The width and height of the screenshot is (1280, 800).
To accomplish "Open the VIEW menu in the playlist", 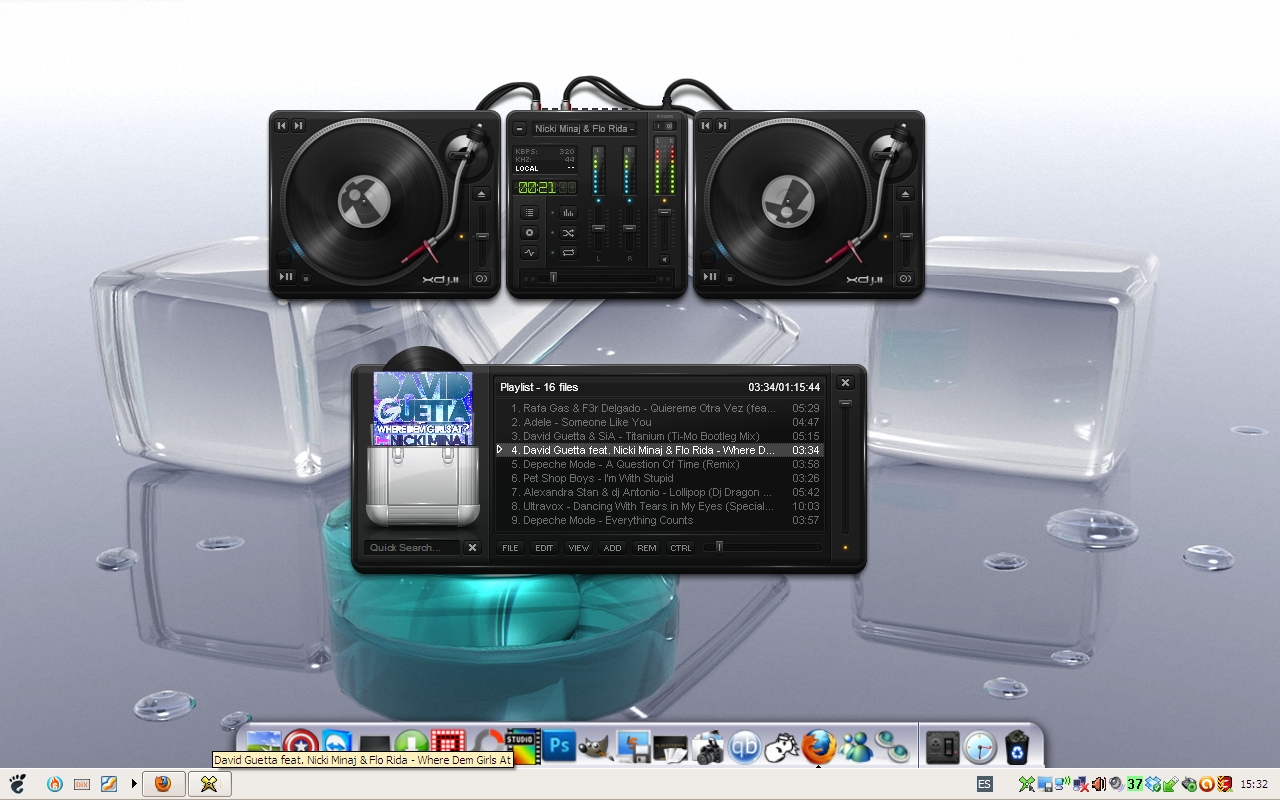I will (x=578, y=548).
